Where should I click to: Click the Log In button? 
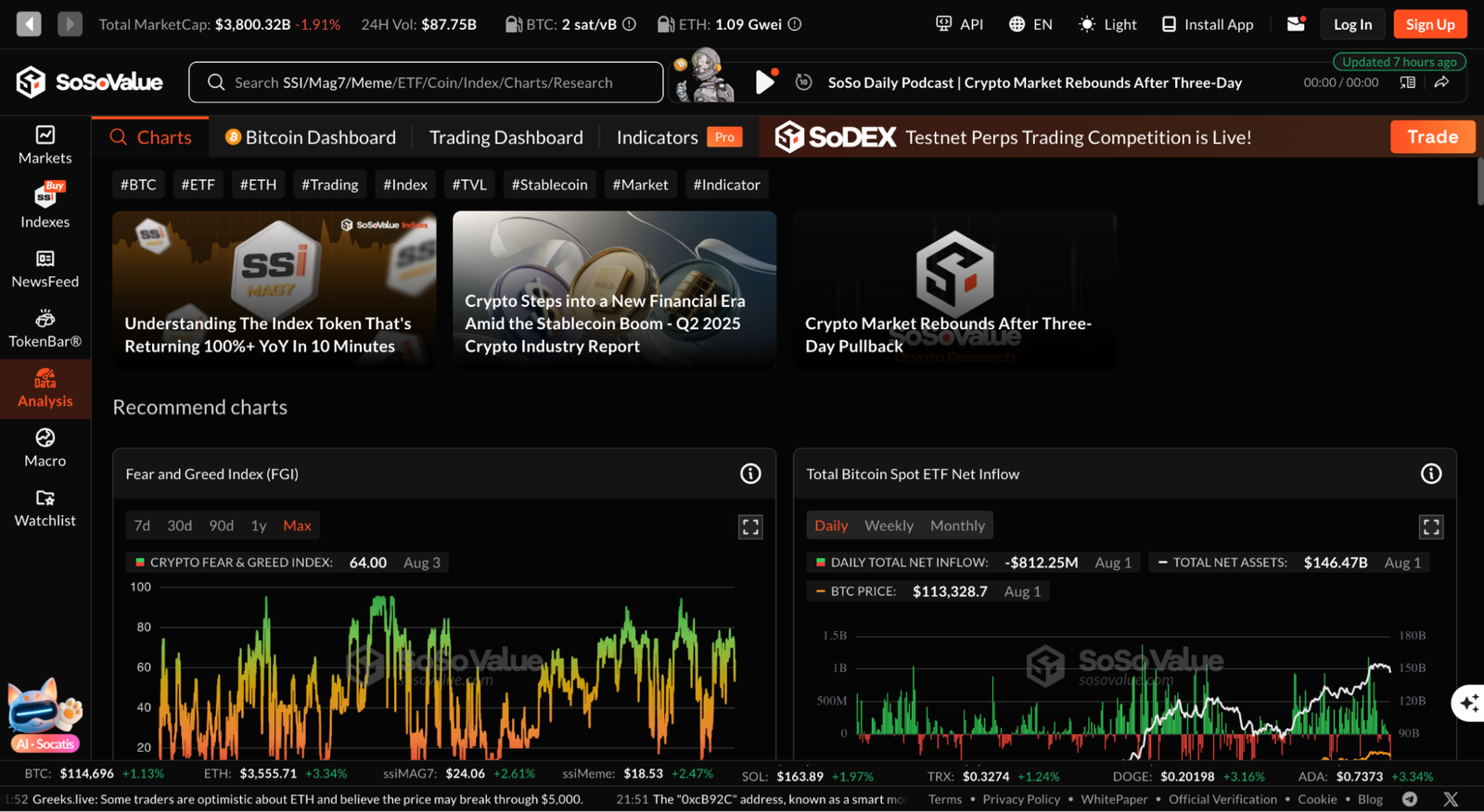click(x=1352, y=24)
